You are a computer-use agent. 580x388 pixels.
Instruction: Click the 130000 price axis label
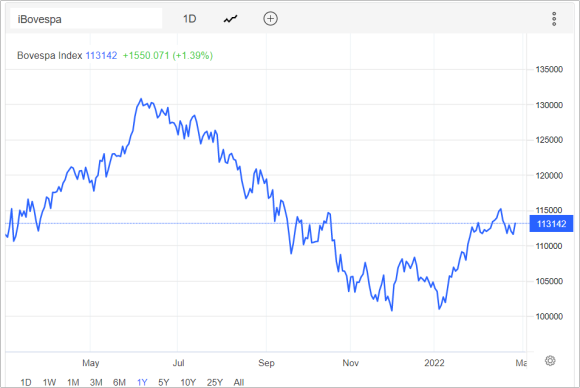click(x=549, y=105)
